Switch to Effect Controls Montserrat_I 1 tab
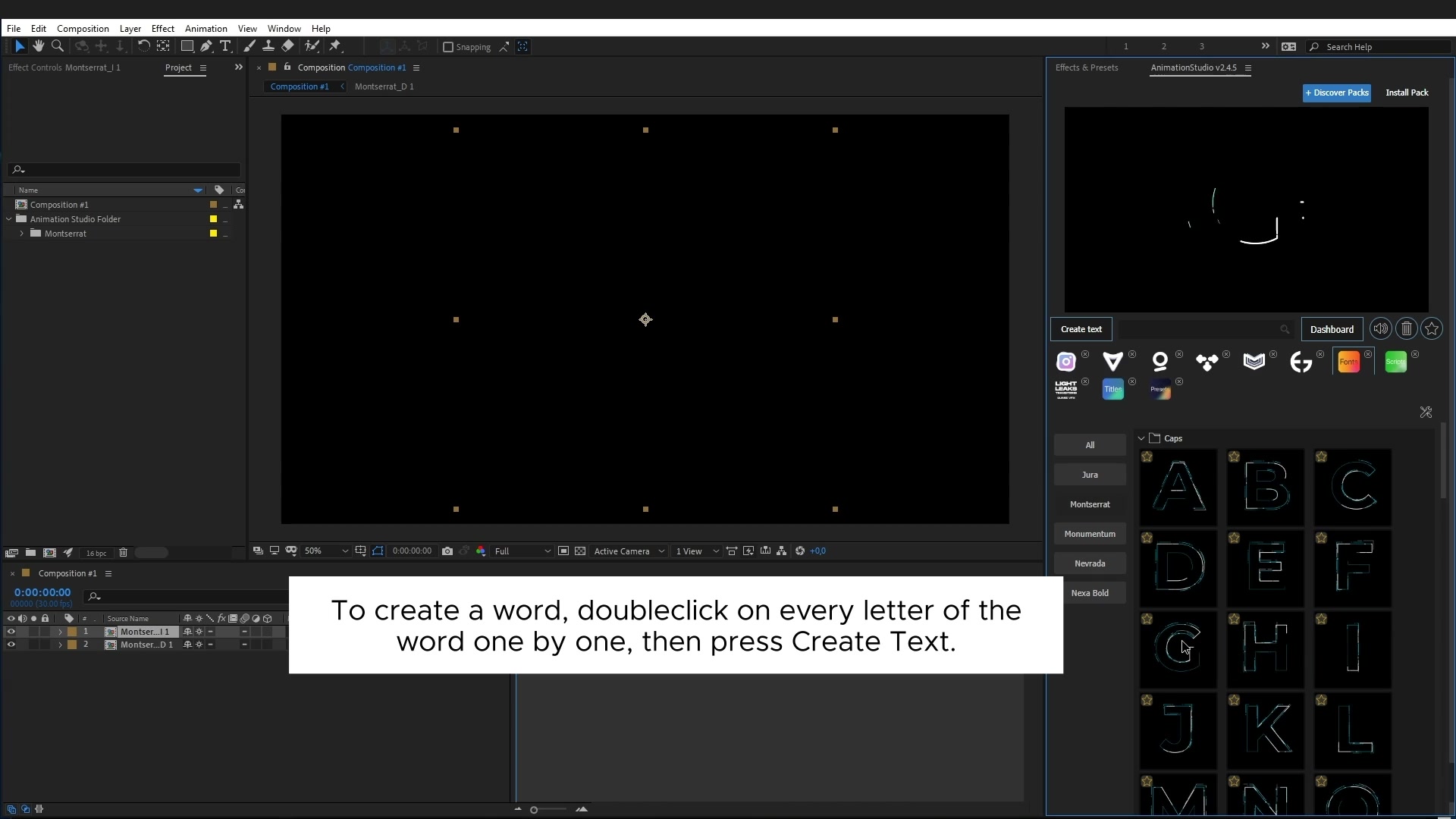Image resolution: width=1456 pixels, height=819 pixels. coord(64,67)
